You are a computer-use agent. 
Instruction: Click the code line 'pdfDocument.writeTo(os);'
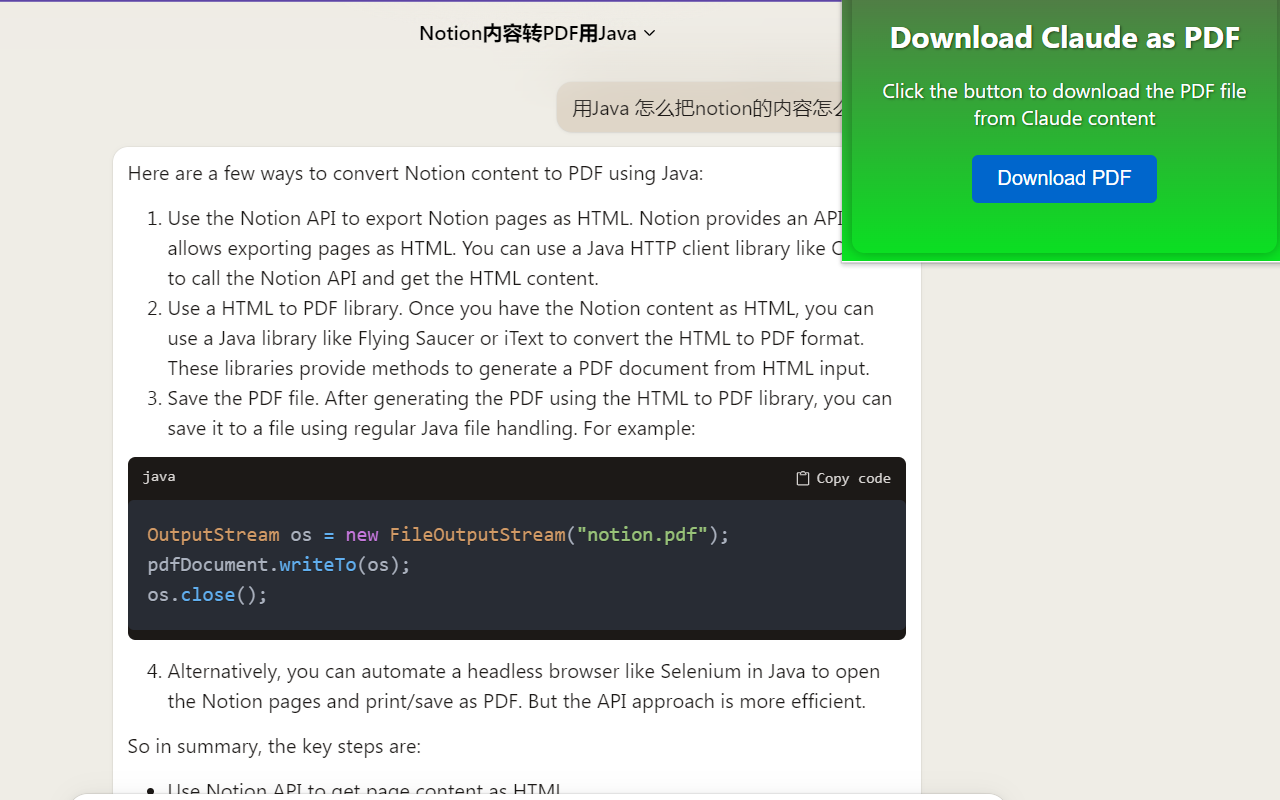279,565
